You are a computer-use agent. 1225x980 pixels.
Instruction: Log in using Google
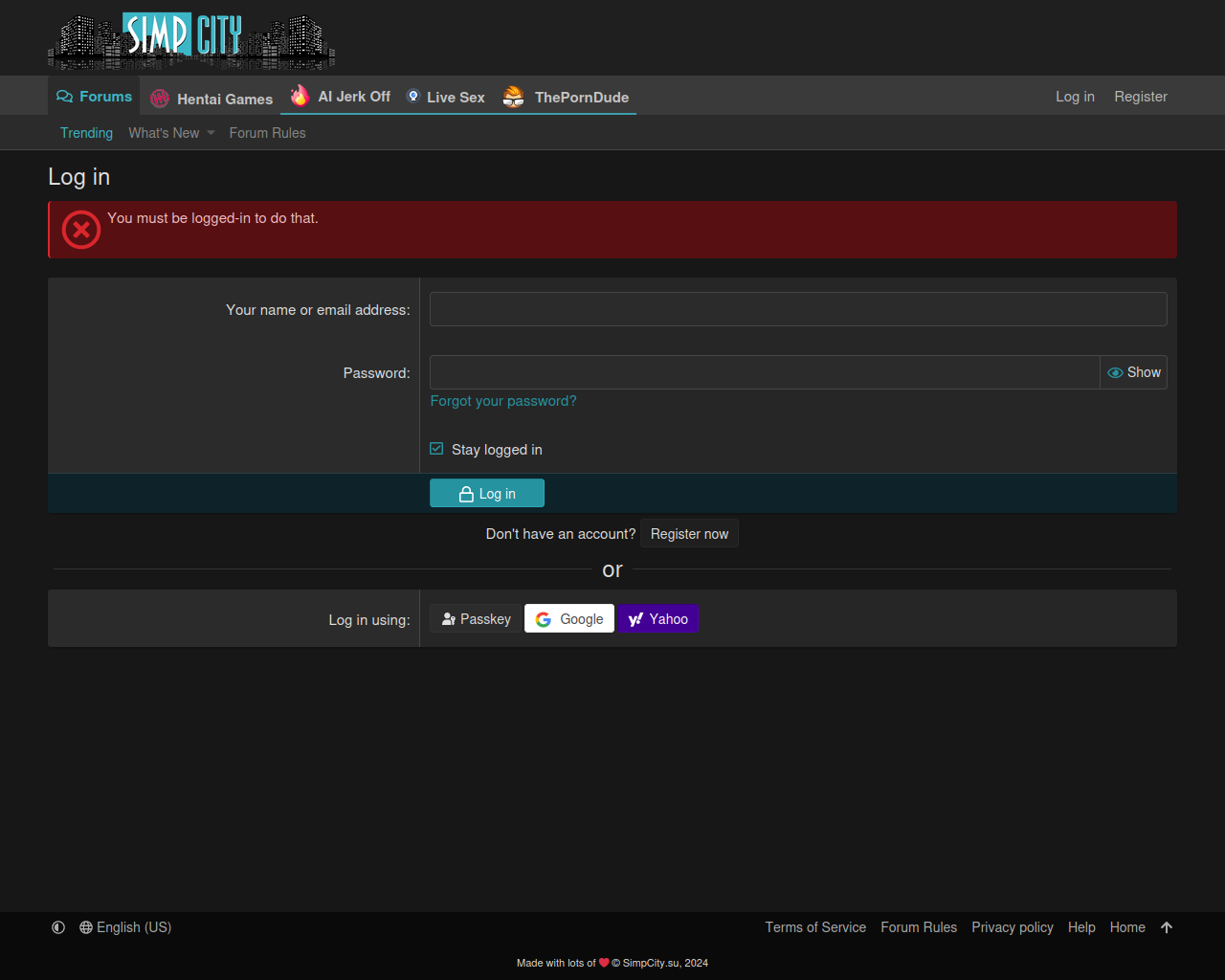pos(569,619)
